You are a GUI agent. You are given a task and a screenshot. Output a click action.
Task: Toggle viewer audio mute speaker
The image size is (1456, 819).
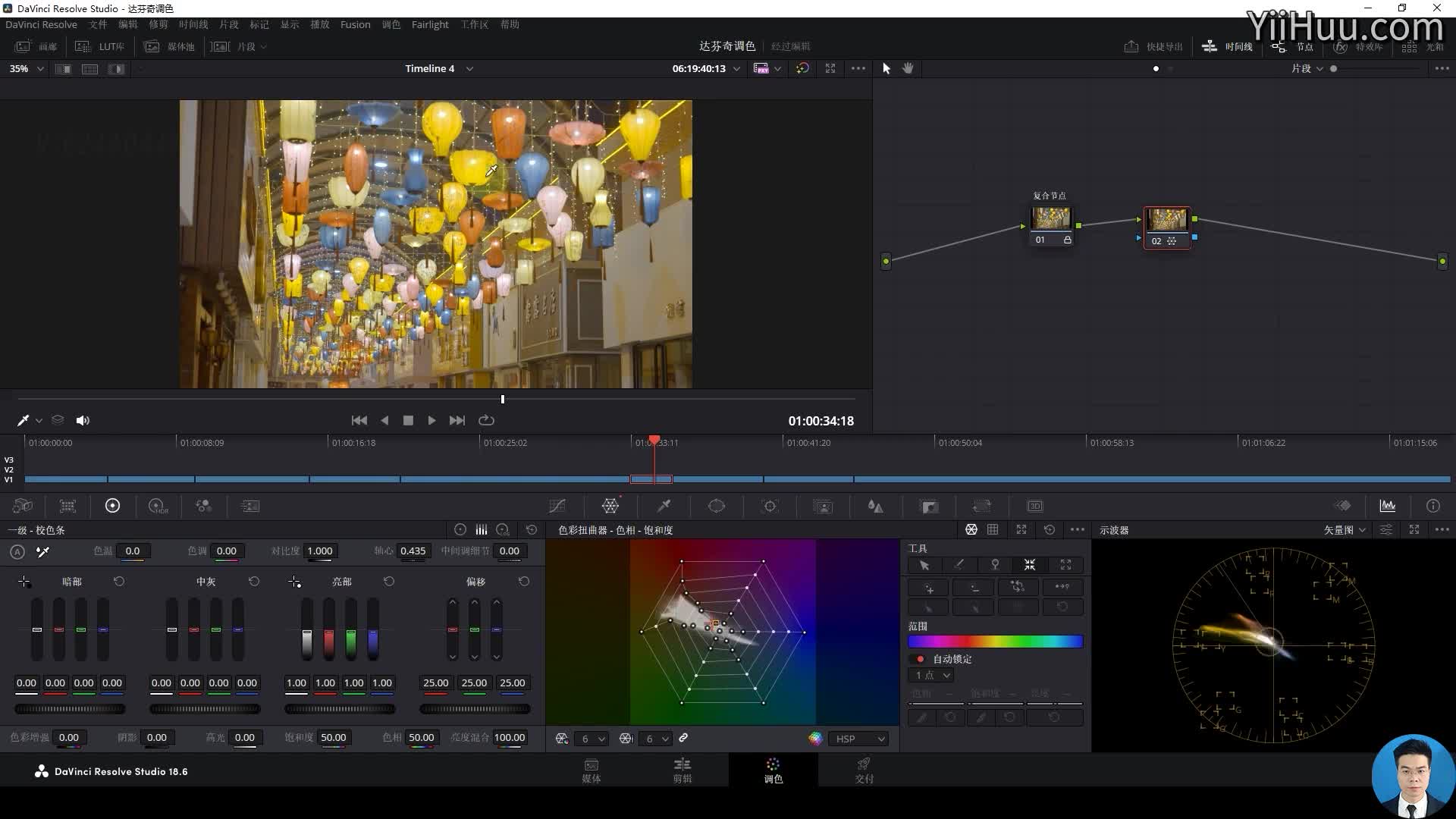[83, 420]
